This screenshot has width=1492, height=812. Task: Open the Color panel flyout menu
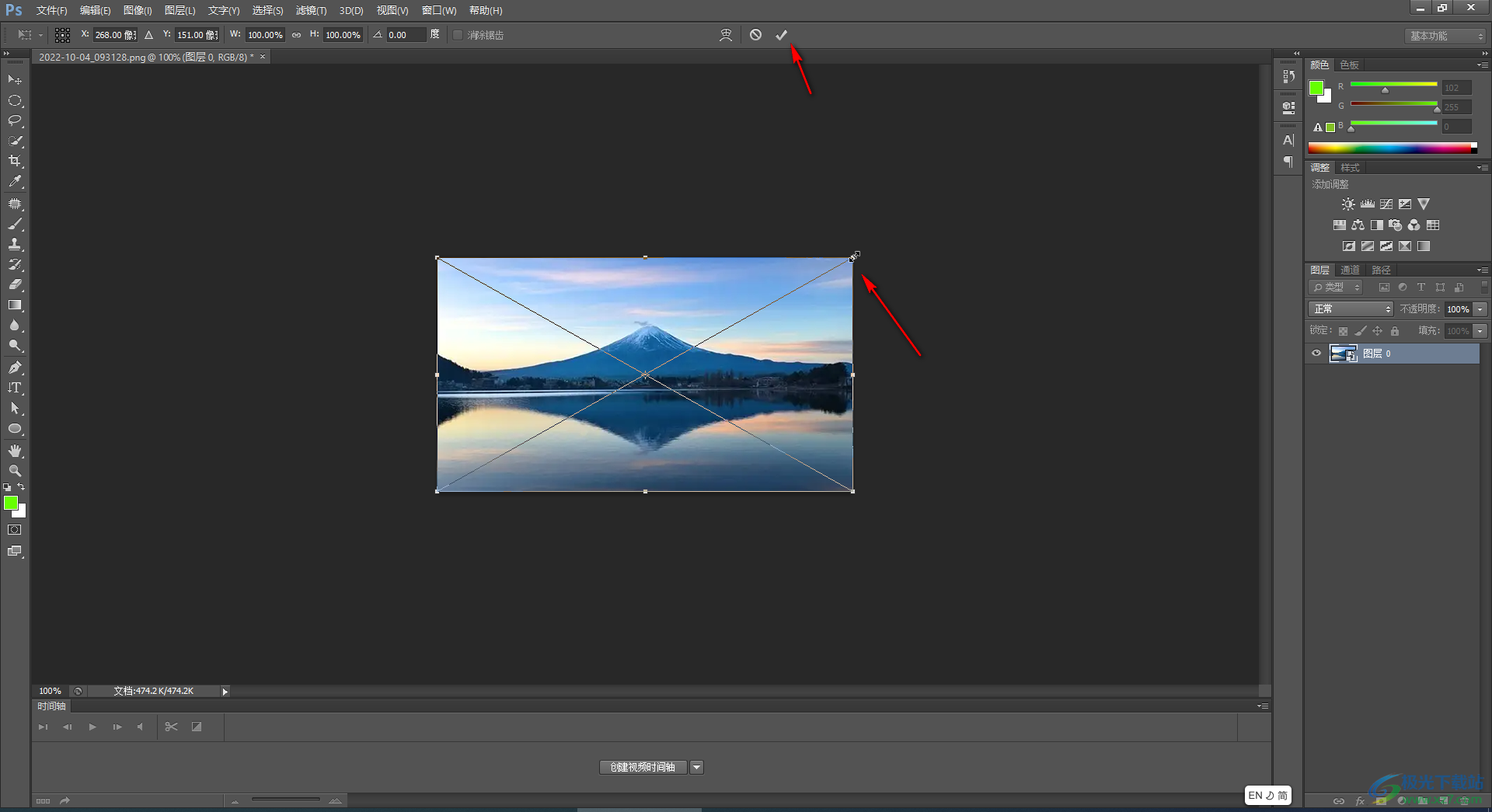click(x=1482, y=65)
